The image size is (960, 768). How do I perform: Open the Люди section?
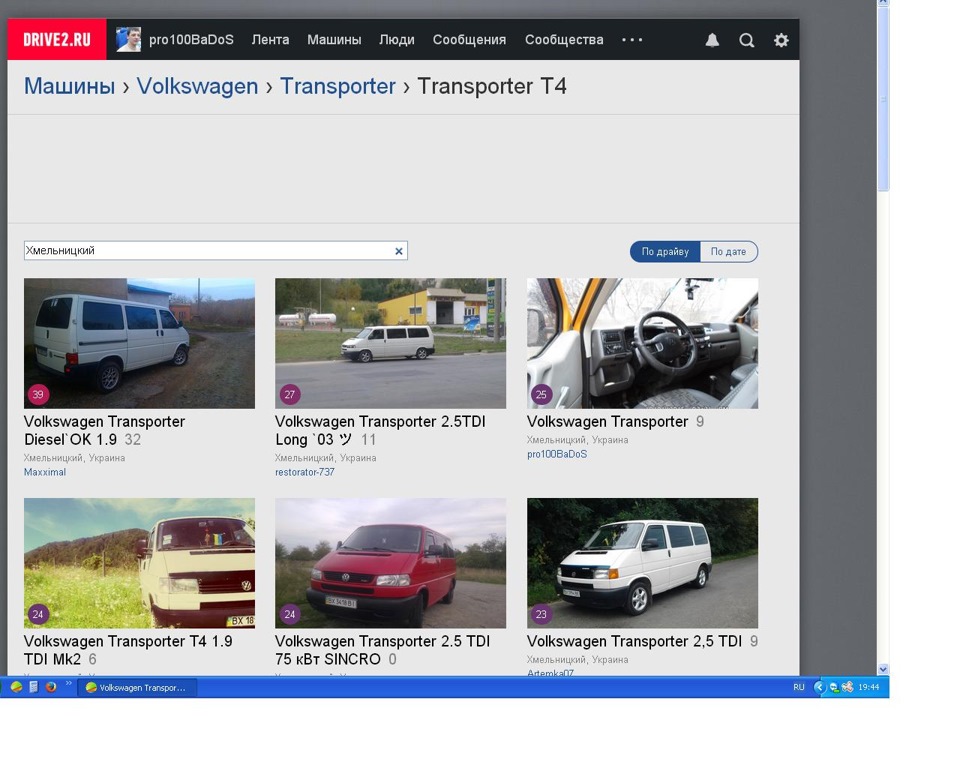click(397, 40)
